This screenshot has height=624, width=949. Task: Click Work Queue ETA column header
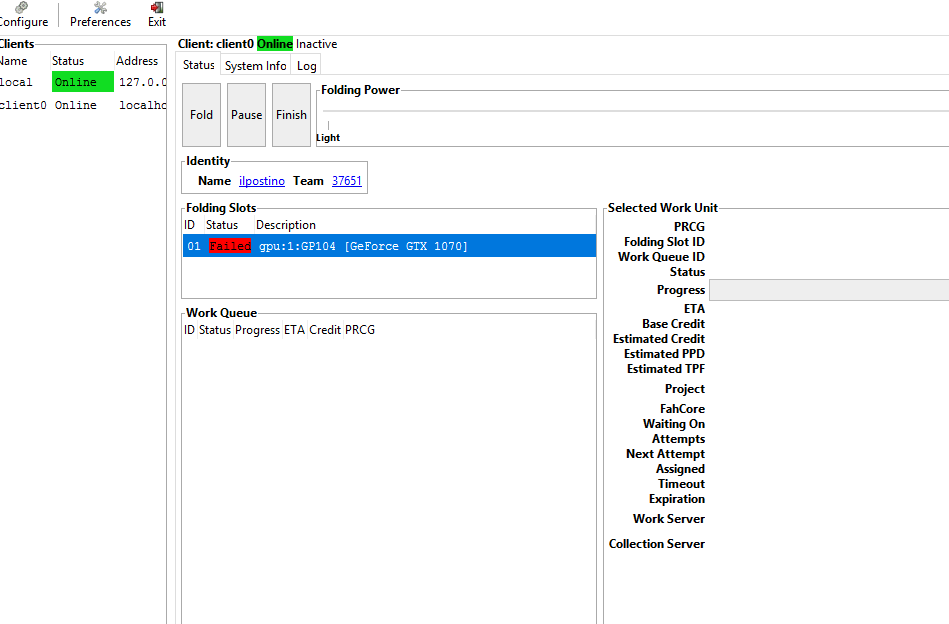click(x=294, y=330)
